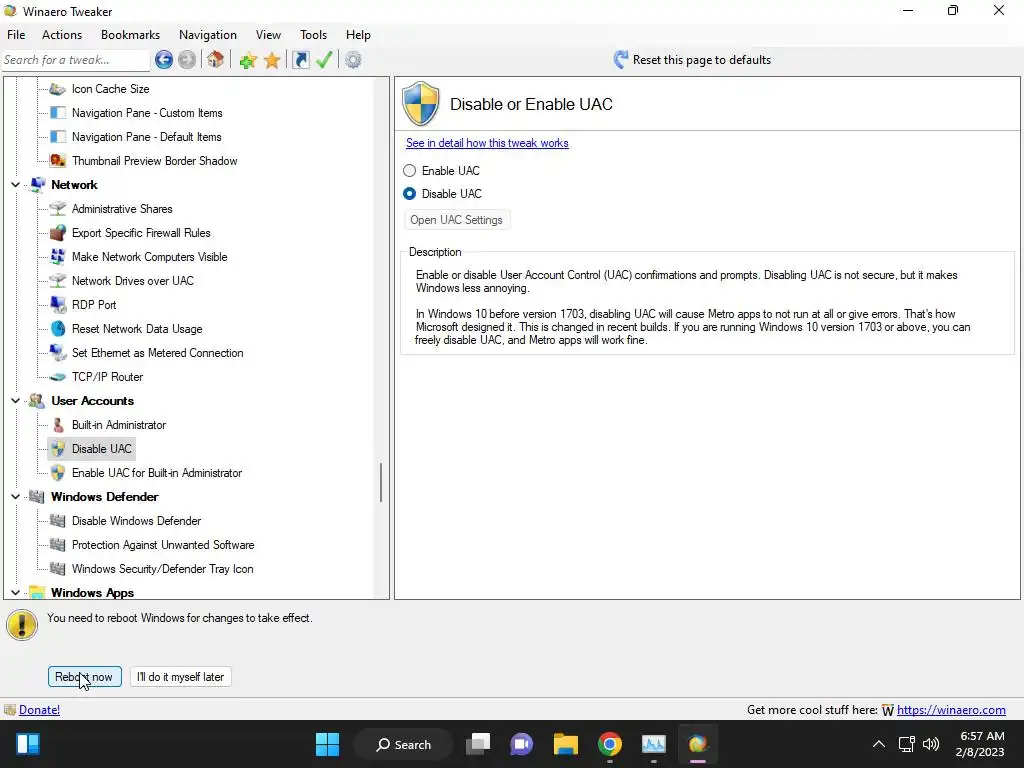Open the Chat video camera taskbar icon
This screenshot has height=768, width=1024.
click(x=521, y=744)
